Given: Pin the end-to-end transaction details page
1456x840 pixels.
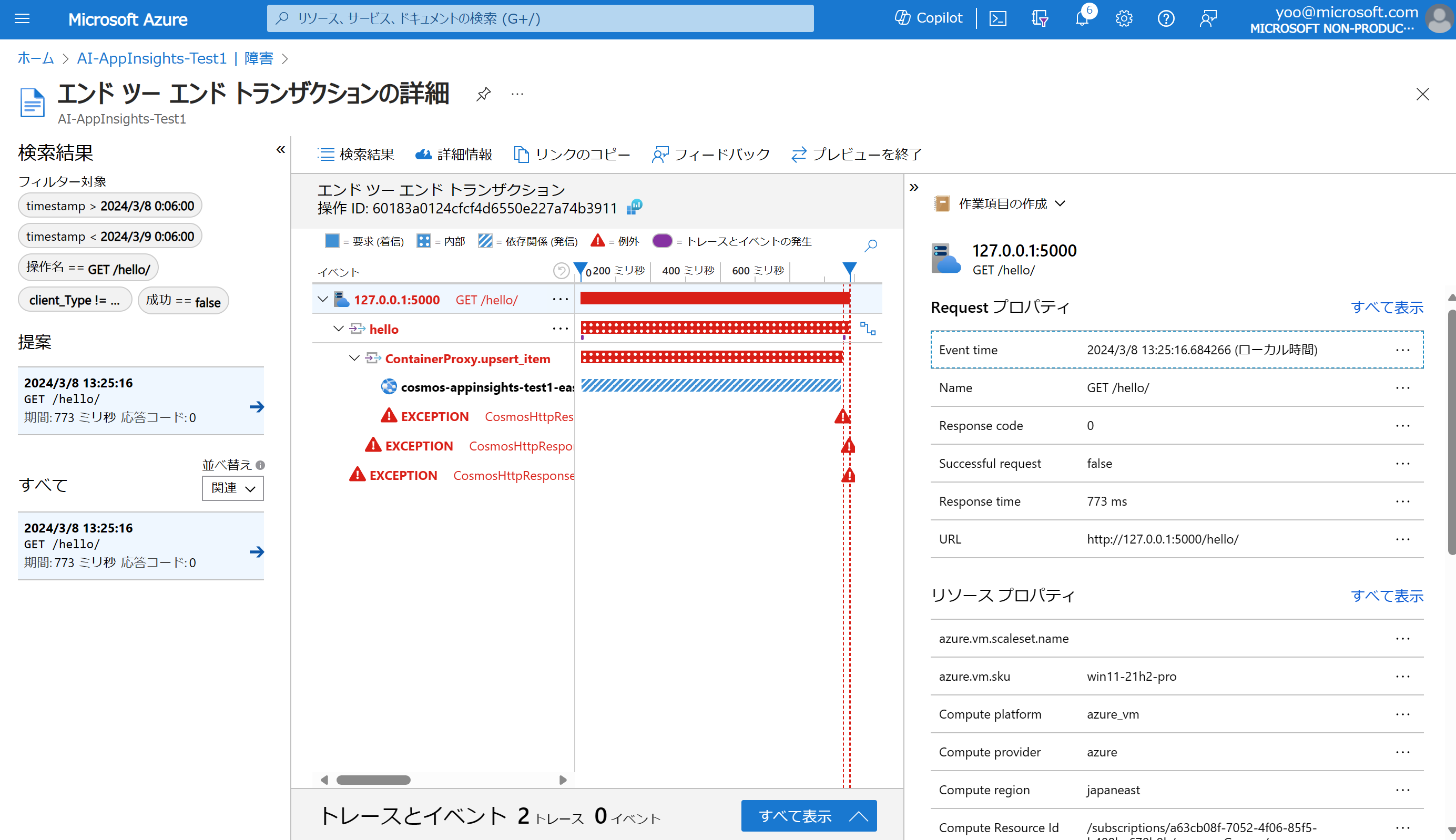Looking at the screenshot, I should click(484, 94).
